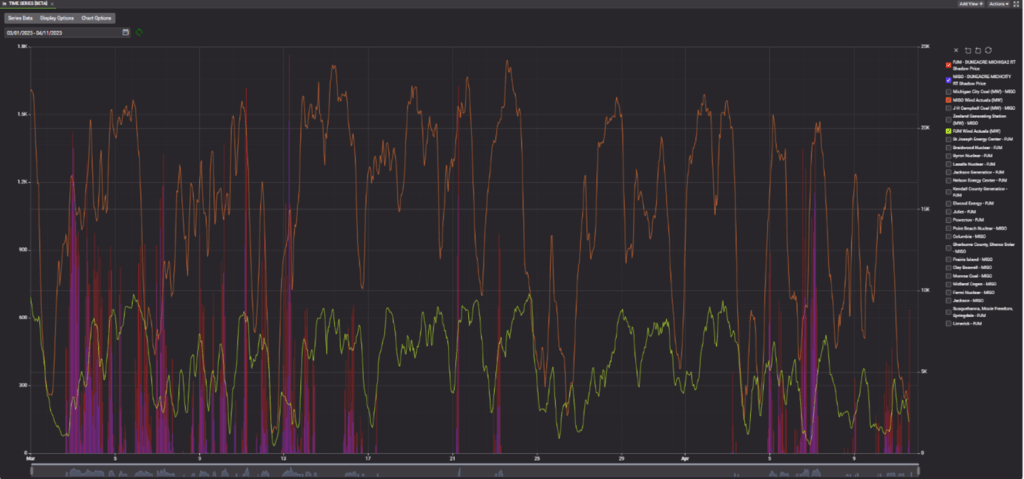This screenshot has height=479, width=1024.
Task: Click the fullscreen expand icon top right
Action: (1016, 4)
